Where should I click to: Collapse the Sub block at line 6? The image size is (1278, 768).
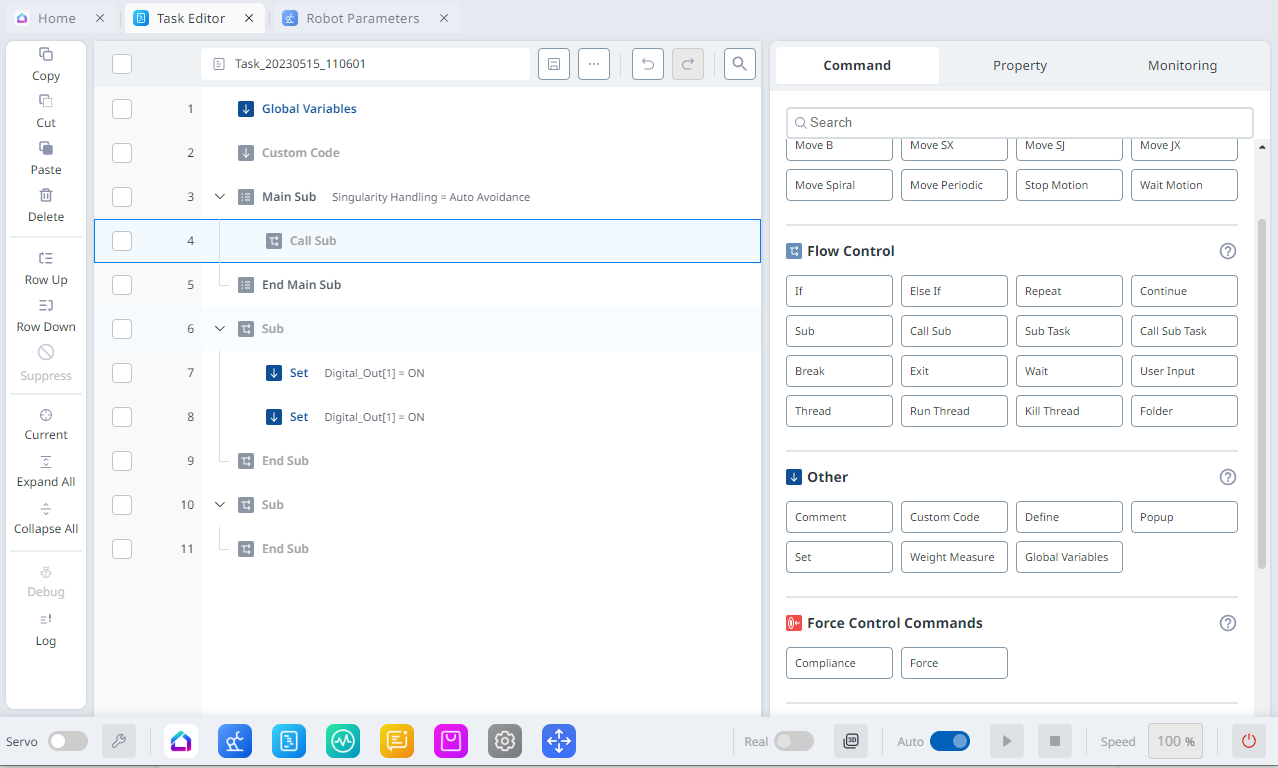220,329
